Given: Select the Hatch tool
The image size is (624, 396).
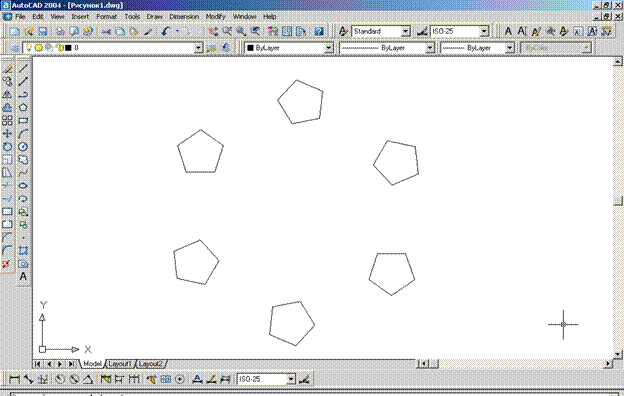Looking at the screenshot, I should point(23,251).
